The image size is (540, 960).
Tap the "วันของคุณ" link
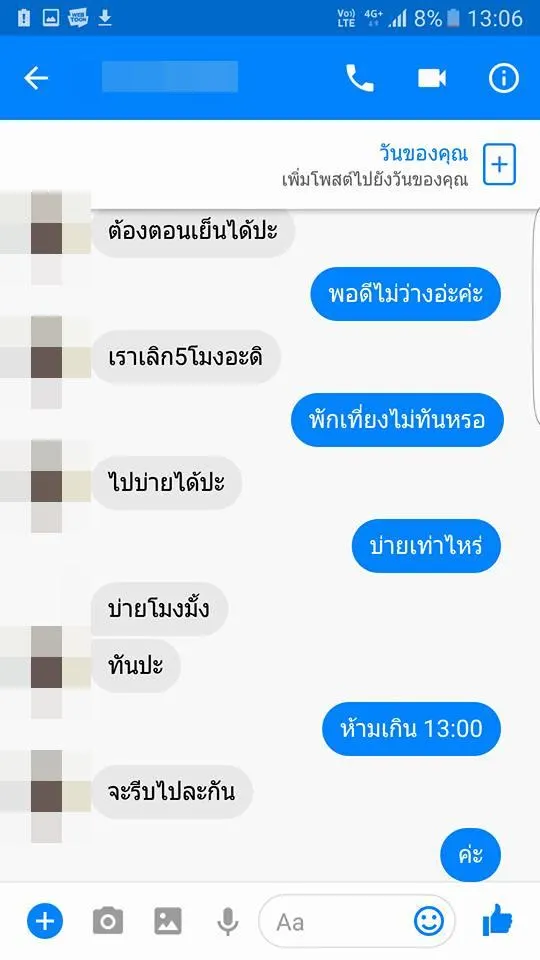click(423, 153)
